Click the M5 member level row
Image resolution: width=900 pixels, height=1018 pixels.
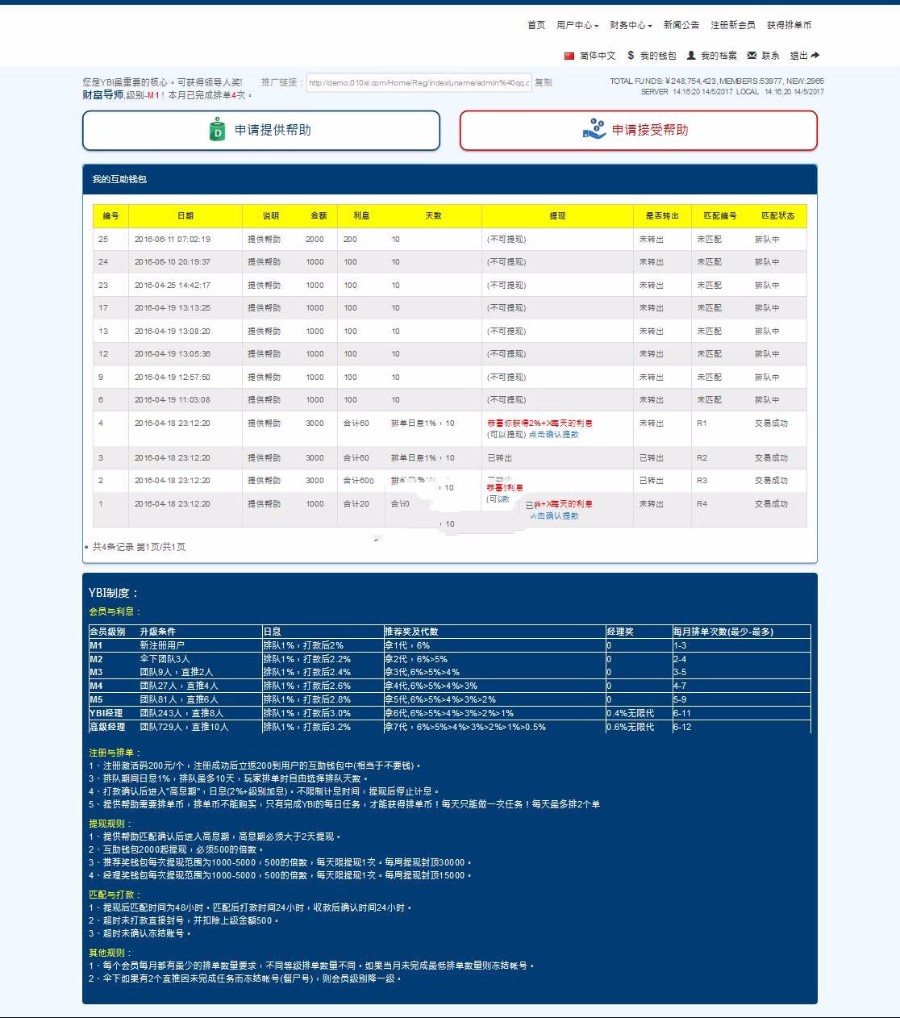[x=449, y=700]
